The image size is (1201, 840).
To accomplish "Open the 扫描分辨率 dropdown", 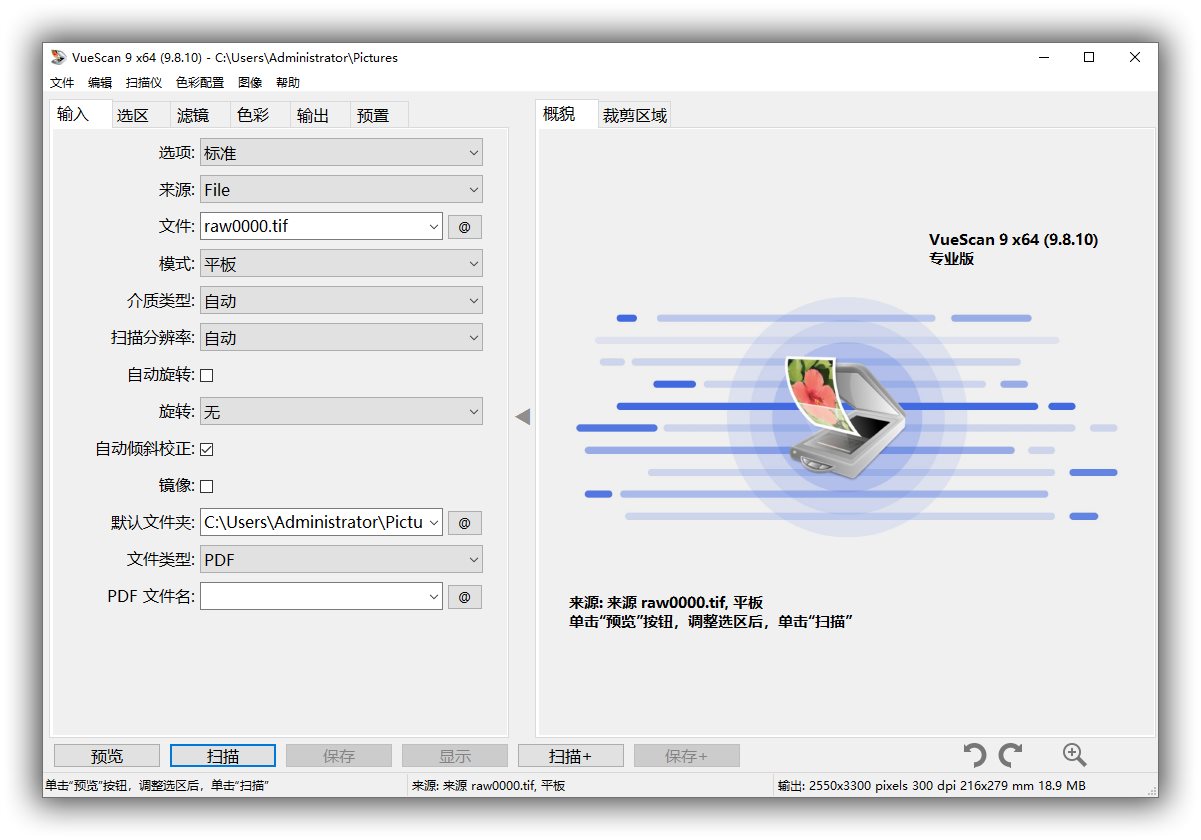I will tap(341, 338).
